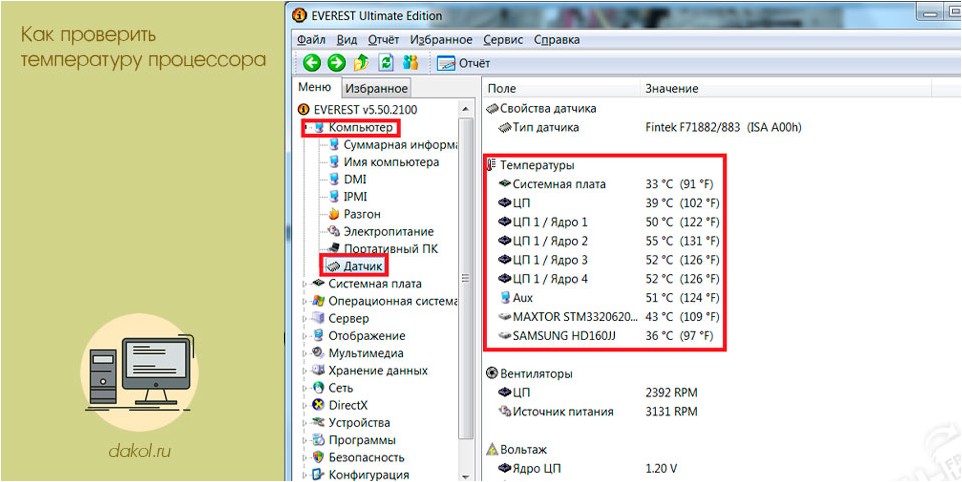Expand the Хранение данных tree node

(306, 370)
